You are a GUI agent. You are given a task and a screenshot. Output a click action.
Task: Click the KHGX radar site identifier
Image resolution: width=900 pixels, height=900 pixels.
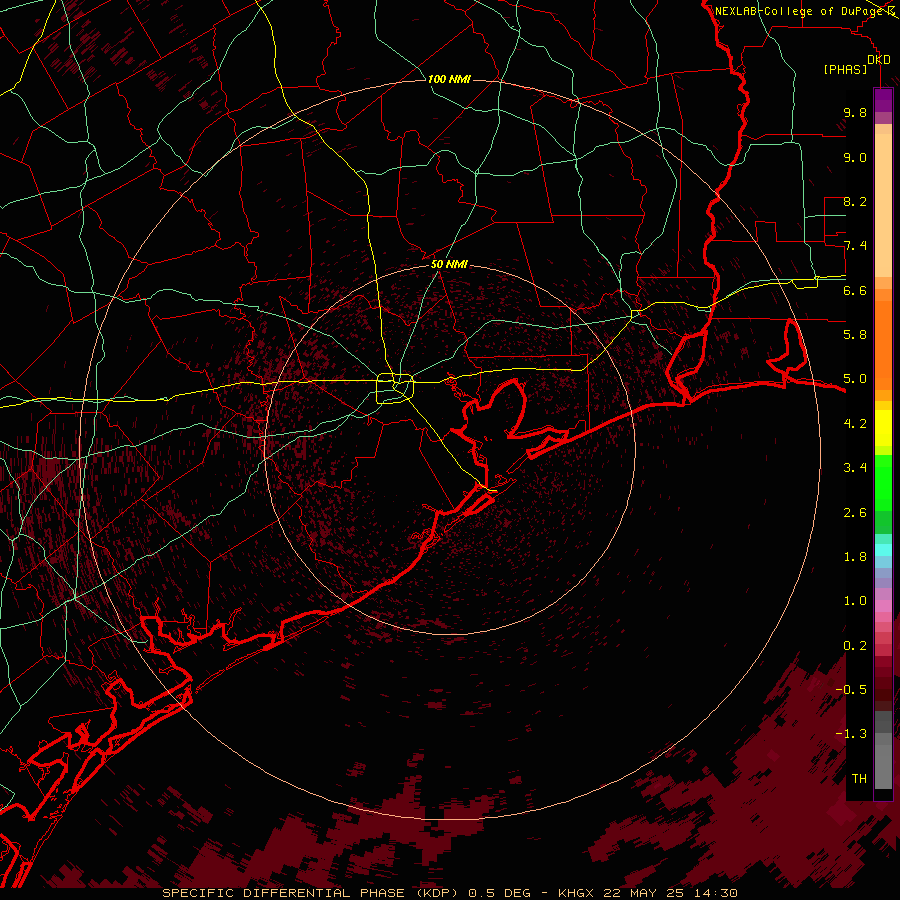pos(576,893)
